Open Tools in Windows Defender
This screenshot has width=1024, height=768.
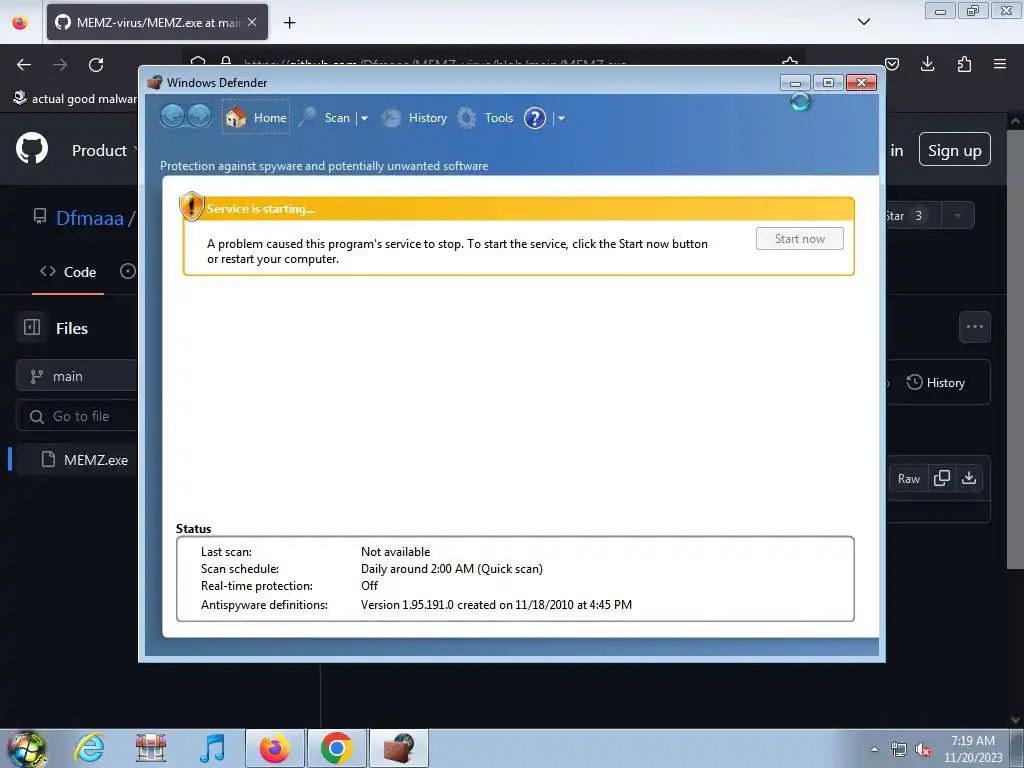485,118
